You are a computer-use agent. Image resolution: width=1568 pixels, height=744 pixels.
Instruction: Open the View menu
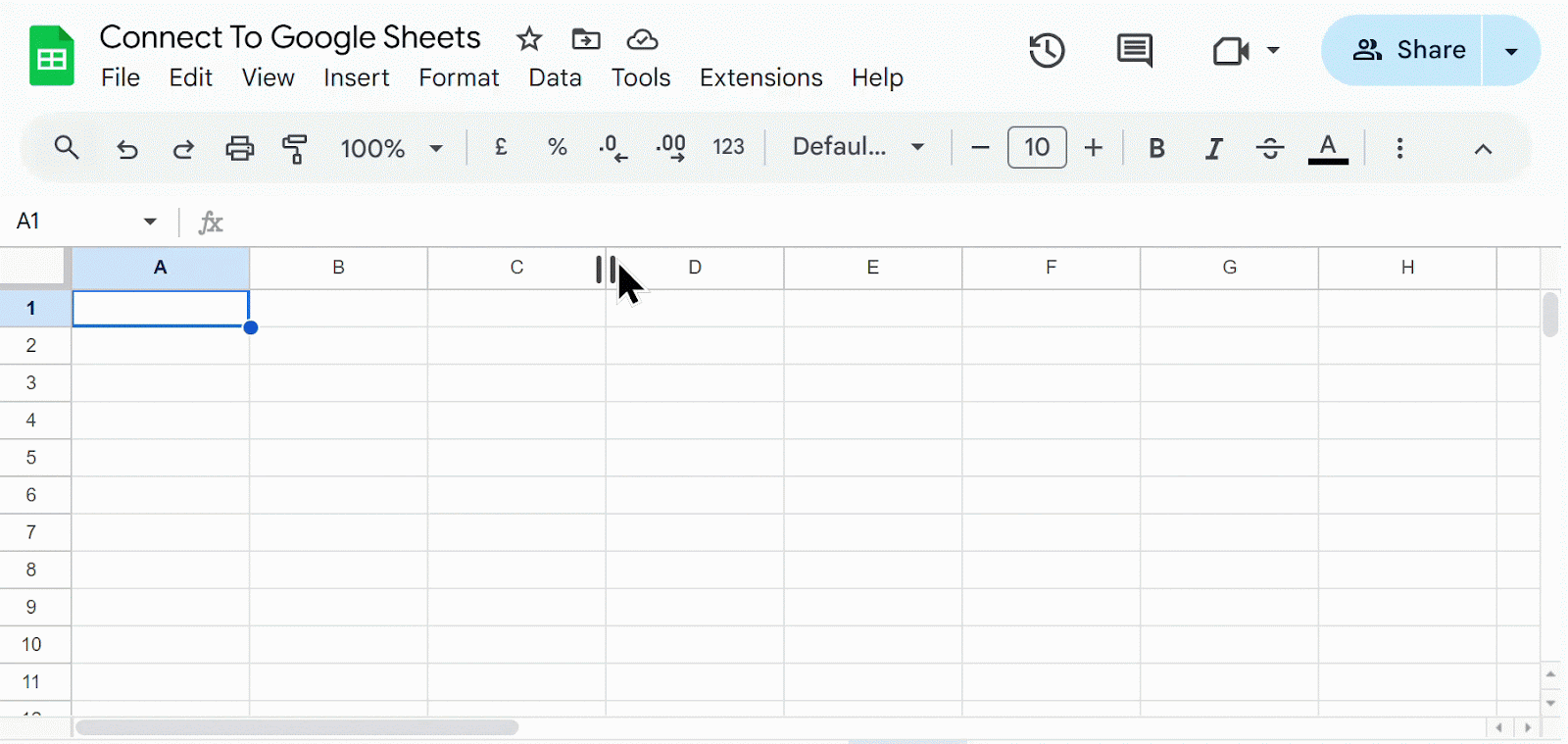[x=269, y=77]
